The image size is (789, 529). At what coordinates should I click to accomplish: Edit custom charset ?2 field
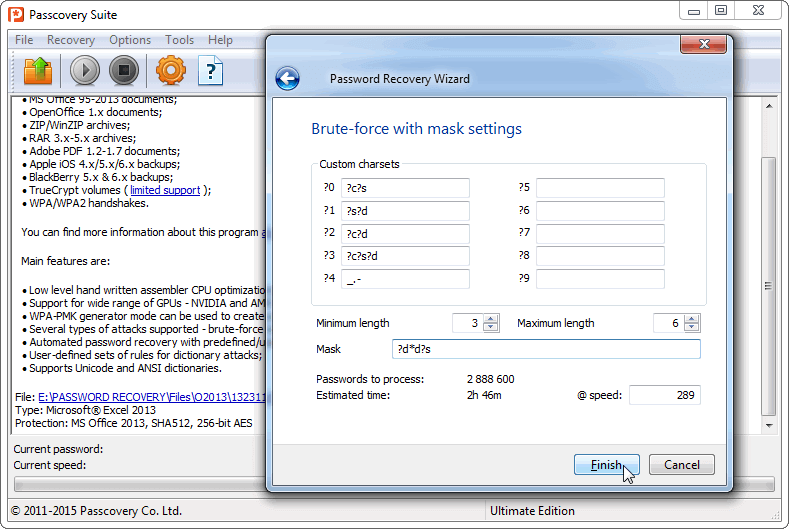pyautogui.click(x=406, y=234)
